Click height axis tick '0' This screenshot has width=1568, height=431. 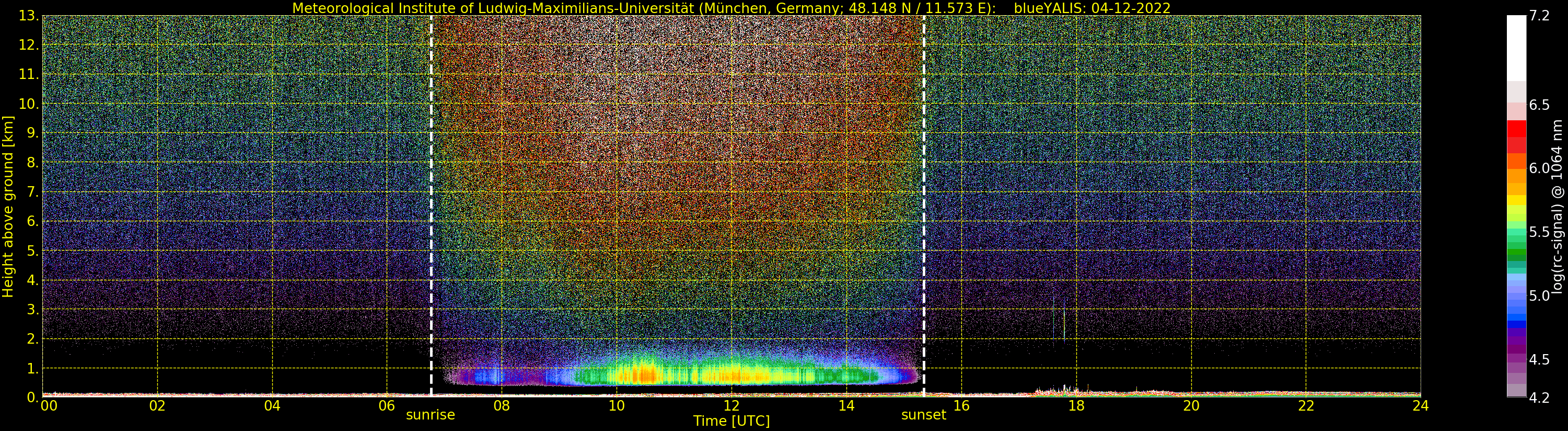(x=33, y=397)
